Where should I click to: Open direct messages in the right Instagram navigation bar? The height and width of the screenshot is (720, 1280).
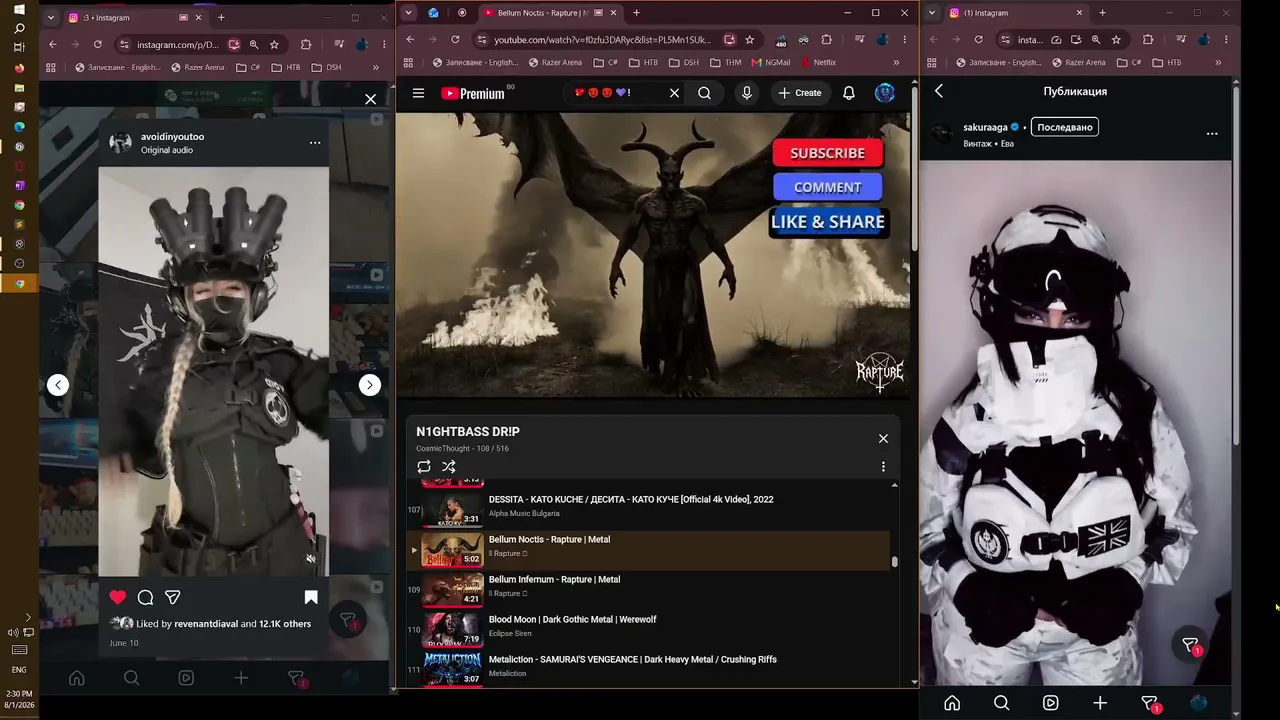(x=1150, y=704)
